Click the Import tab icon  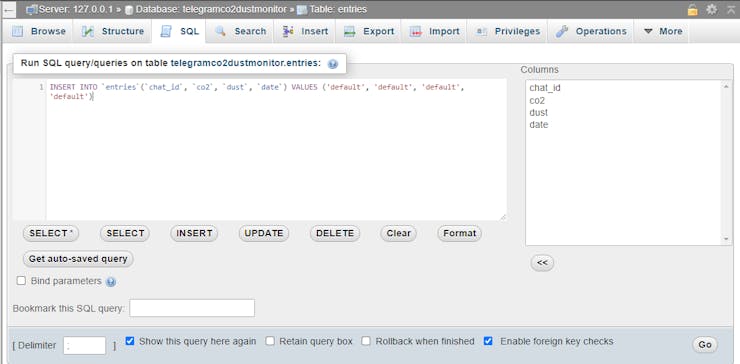pyautogui.click(x=415, y=32)
